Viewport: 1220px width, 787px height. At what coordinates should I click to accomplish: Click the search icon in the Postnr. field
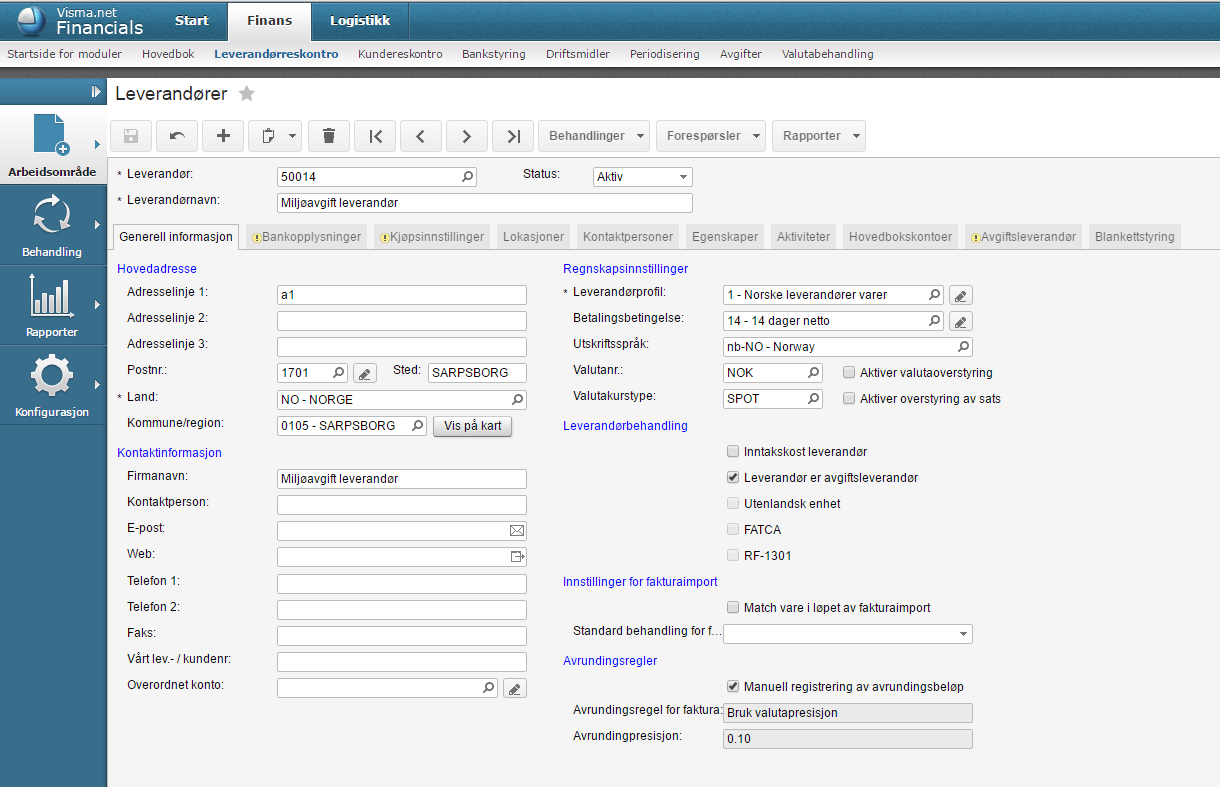tap(338, 373)
